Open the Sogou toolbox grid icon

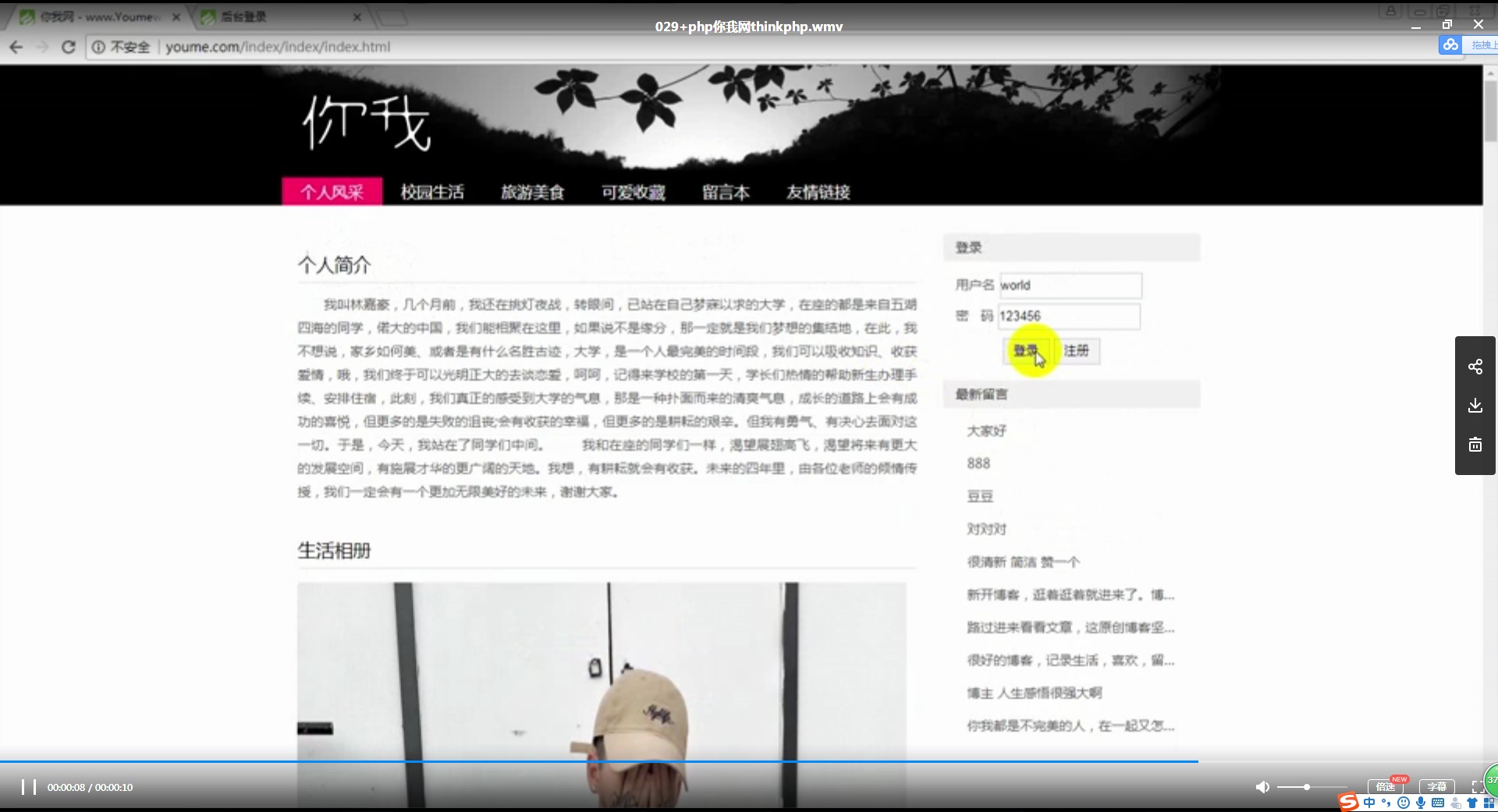pos(1489,803)
